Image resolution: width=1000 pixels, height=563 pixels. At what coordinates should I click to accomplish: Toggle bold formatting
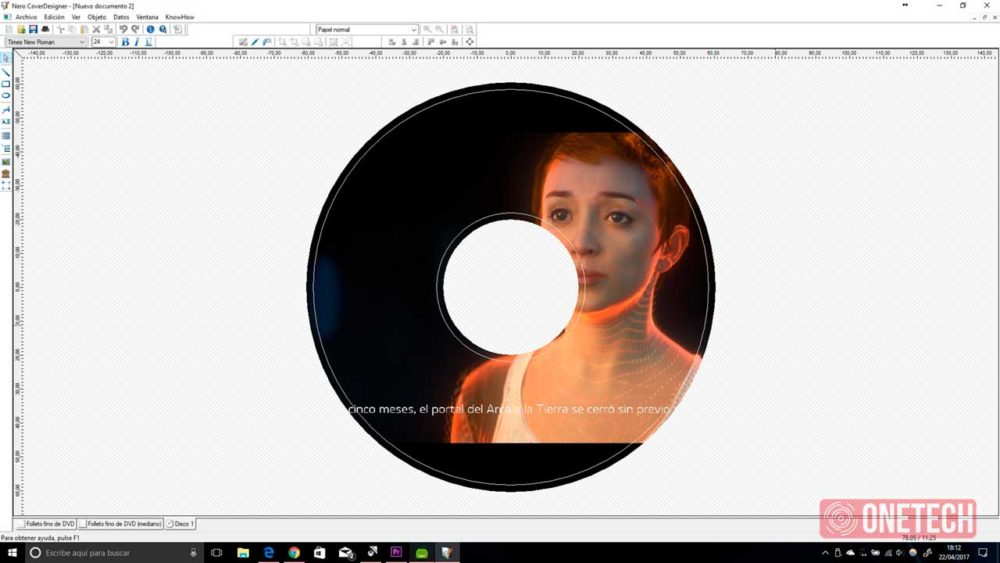pyautogui.click(x=125, y=42)
